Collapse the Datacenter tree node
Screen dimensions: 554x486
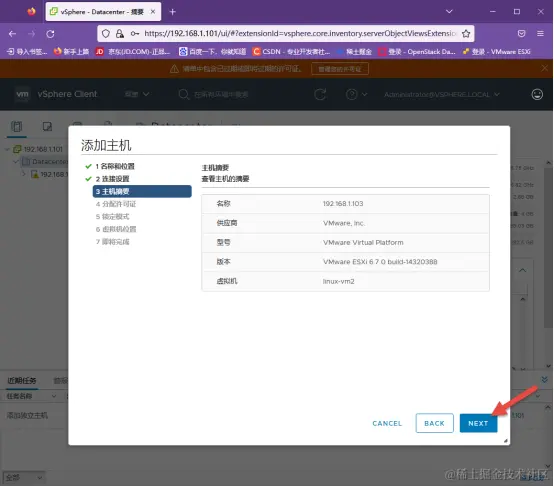(16, 162)
